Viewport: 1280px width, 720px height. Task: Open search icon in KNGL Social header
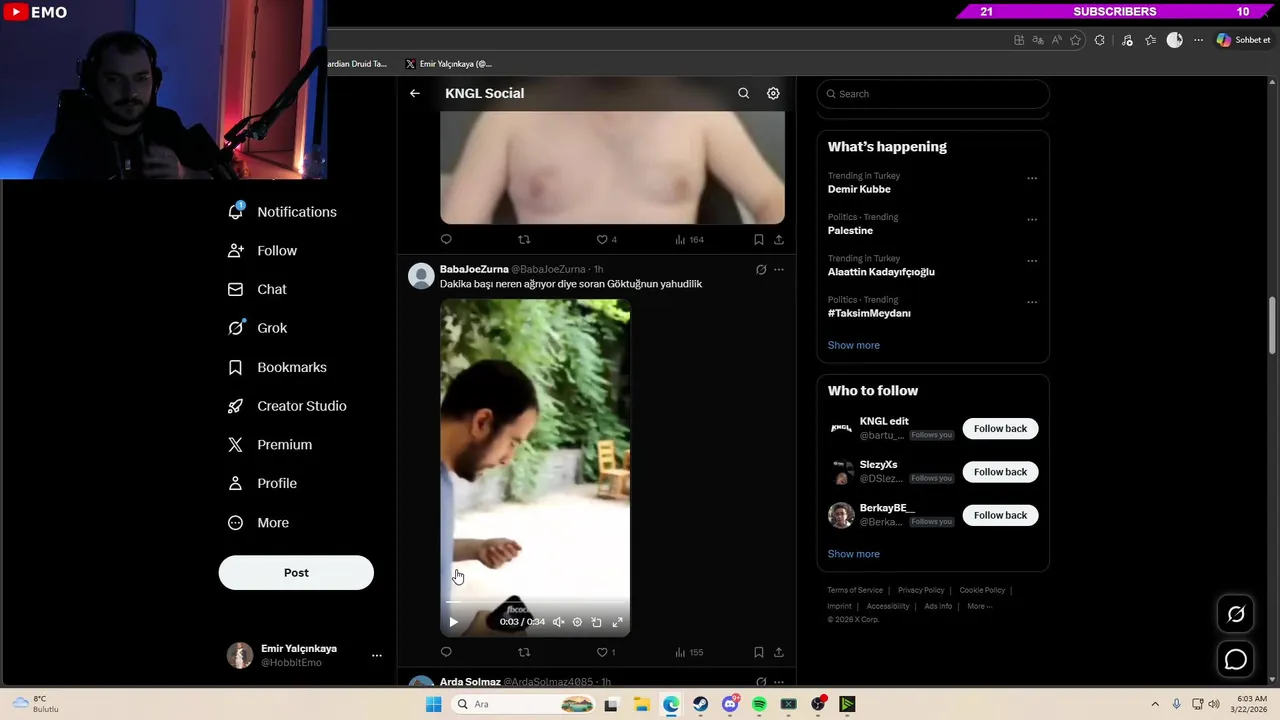[x=743, y=93]
